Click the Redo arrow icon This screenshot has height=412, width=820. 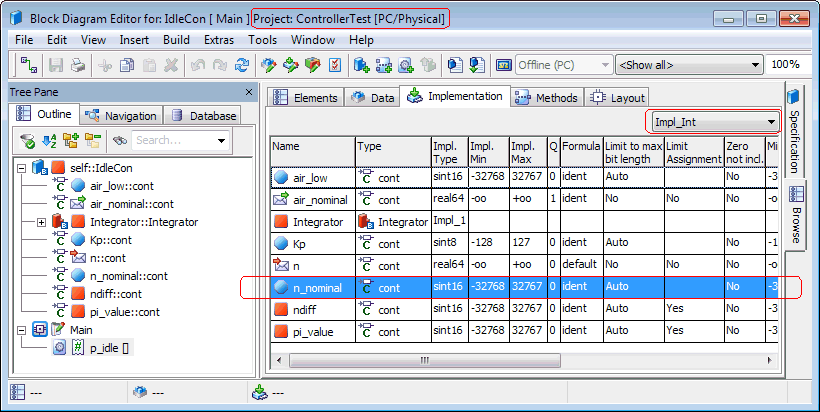click(220, 65)
